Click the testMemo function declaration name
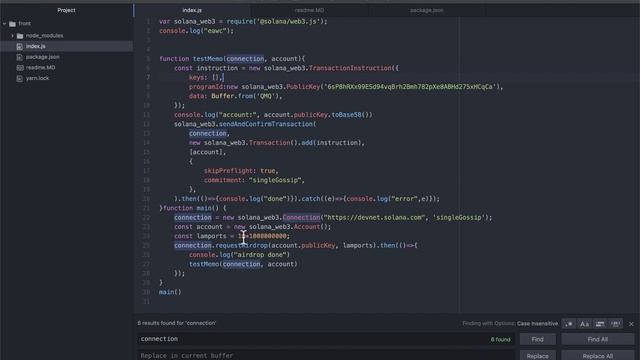 (208, 59)
